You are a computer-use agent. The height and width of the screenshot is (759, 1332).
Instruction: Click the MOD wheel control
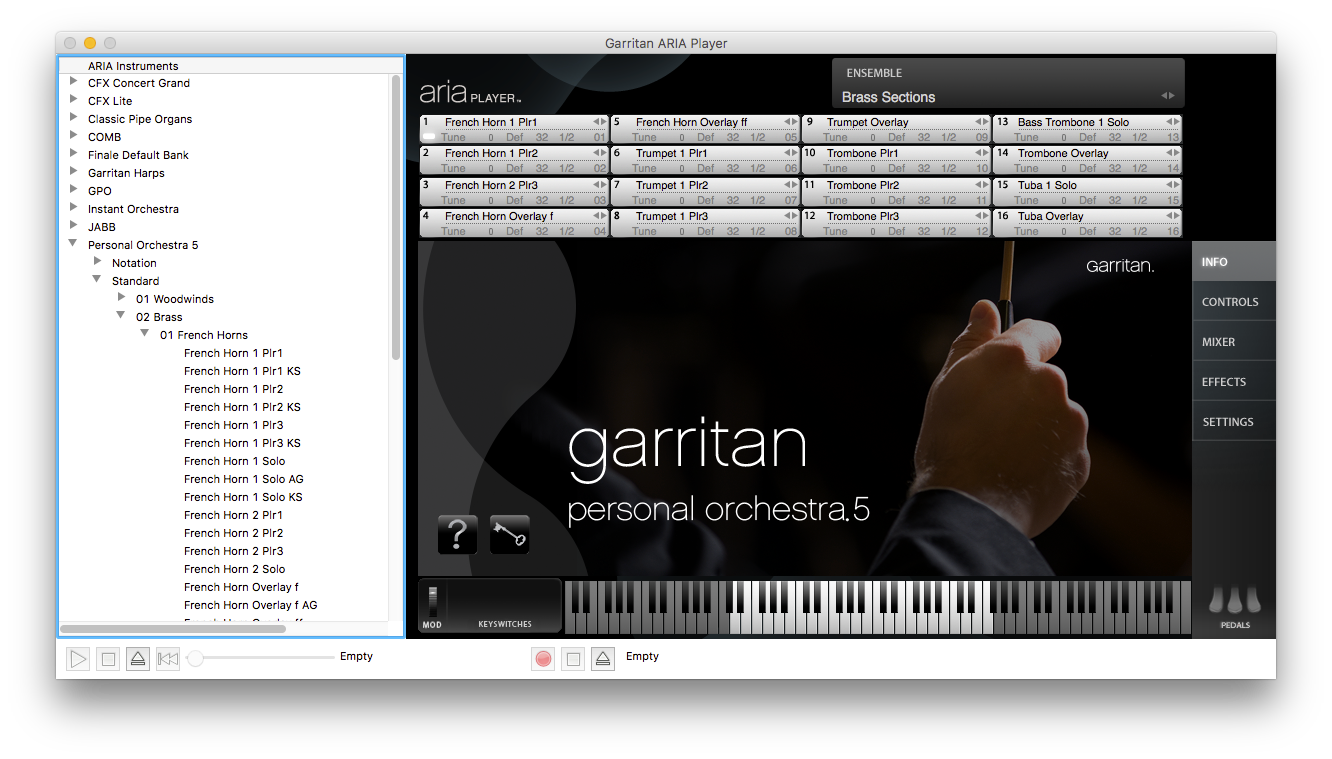(x=432, y=601)
